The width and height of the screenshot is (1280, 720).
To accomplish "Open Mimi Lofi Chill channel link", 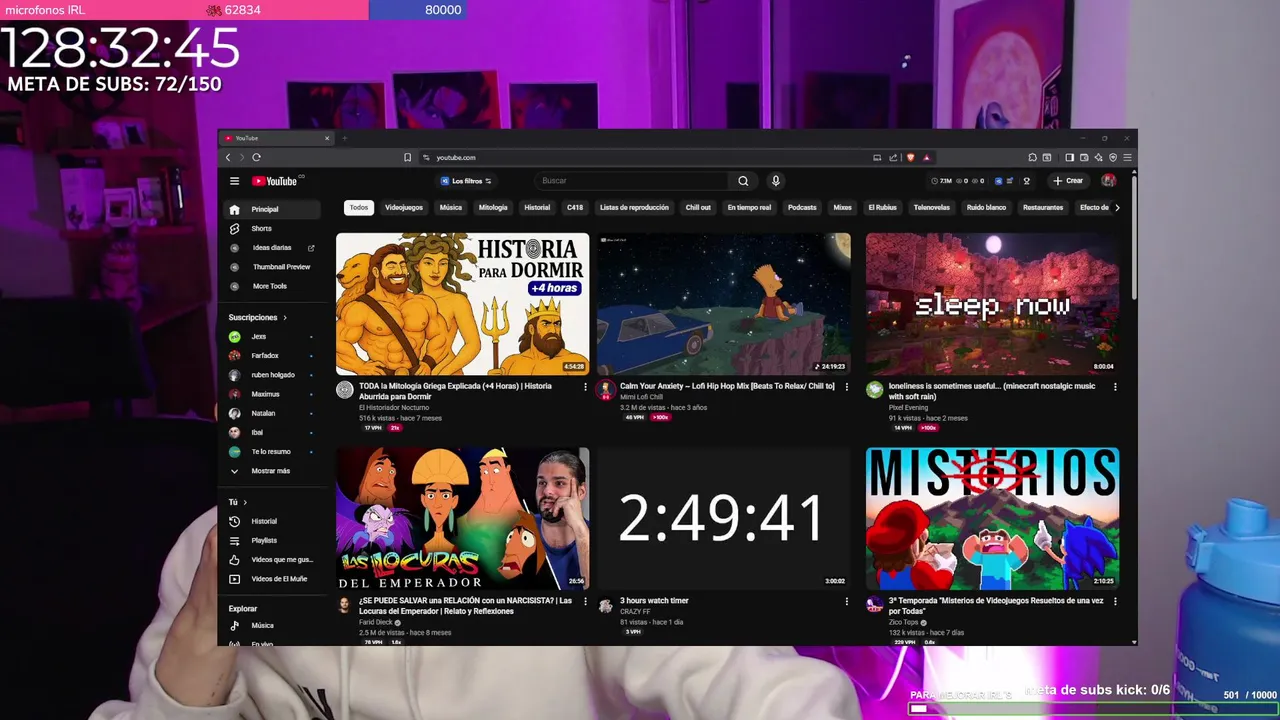I will 641,397.
